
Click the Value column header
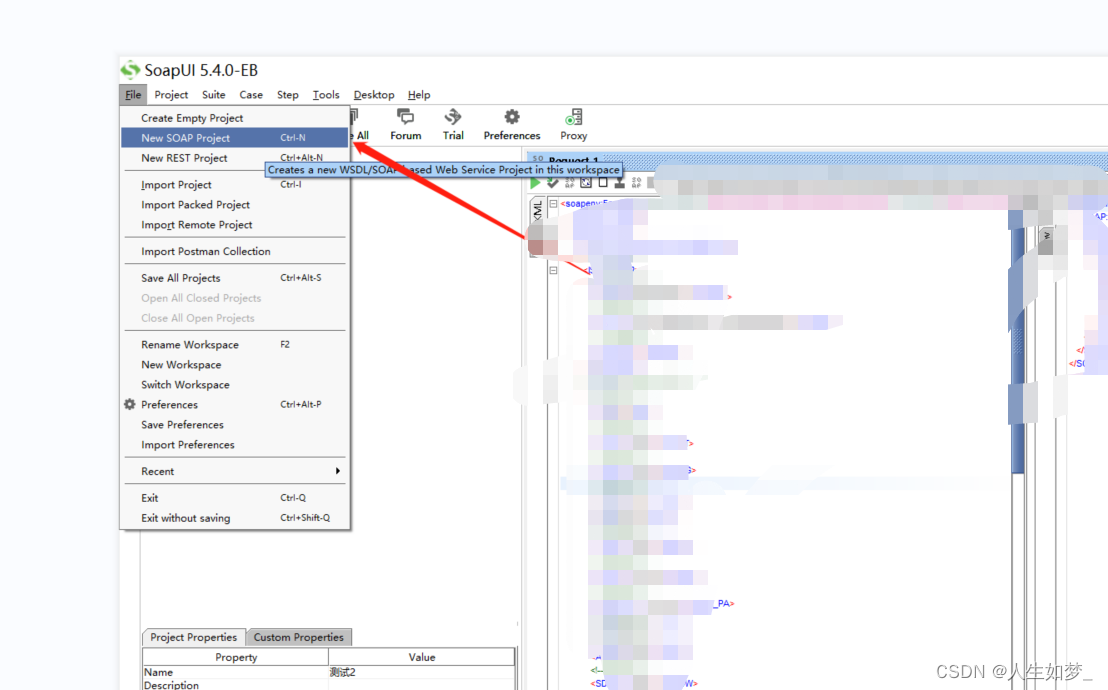coord(421,657)
